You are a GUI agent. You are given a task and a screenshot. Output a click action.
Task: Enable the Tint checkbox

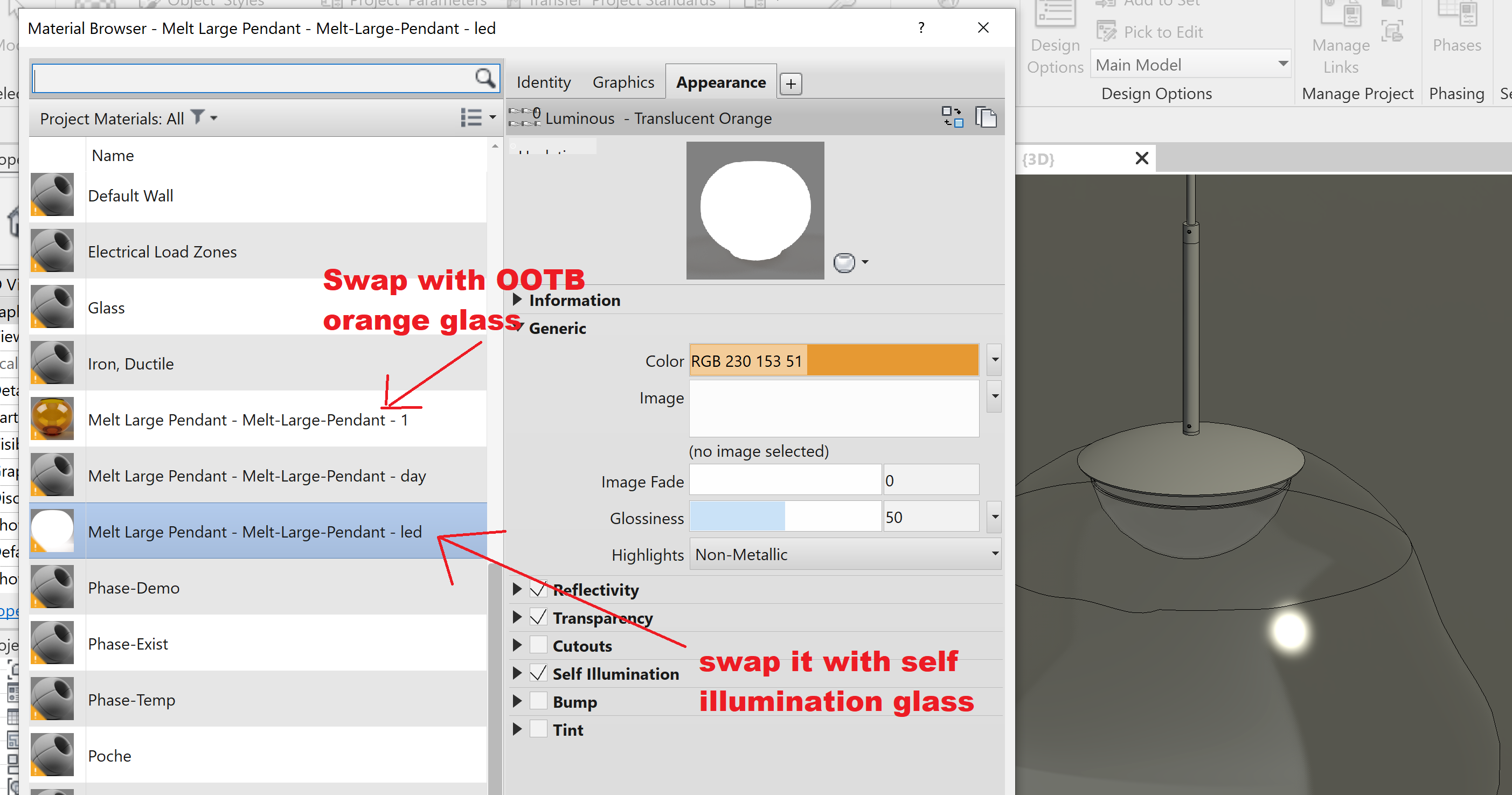point(538,729)
